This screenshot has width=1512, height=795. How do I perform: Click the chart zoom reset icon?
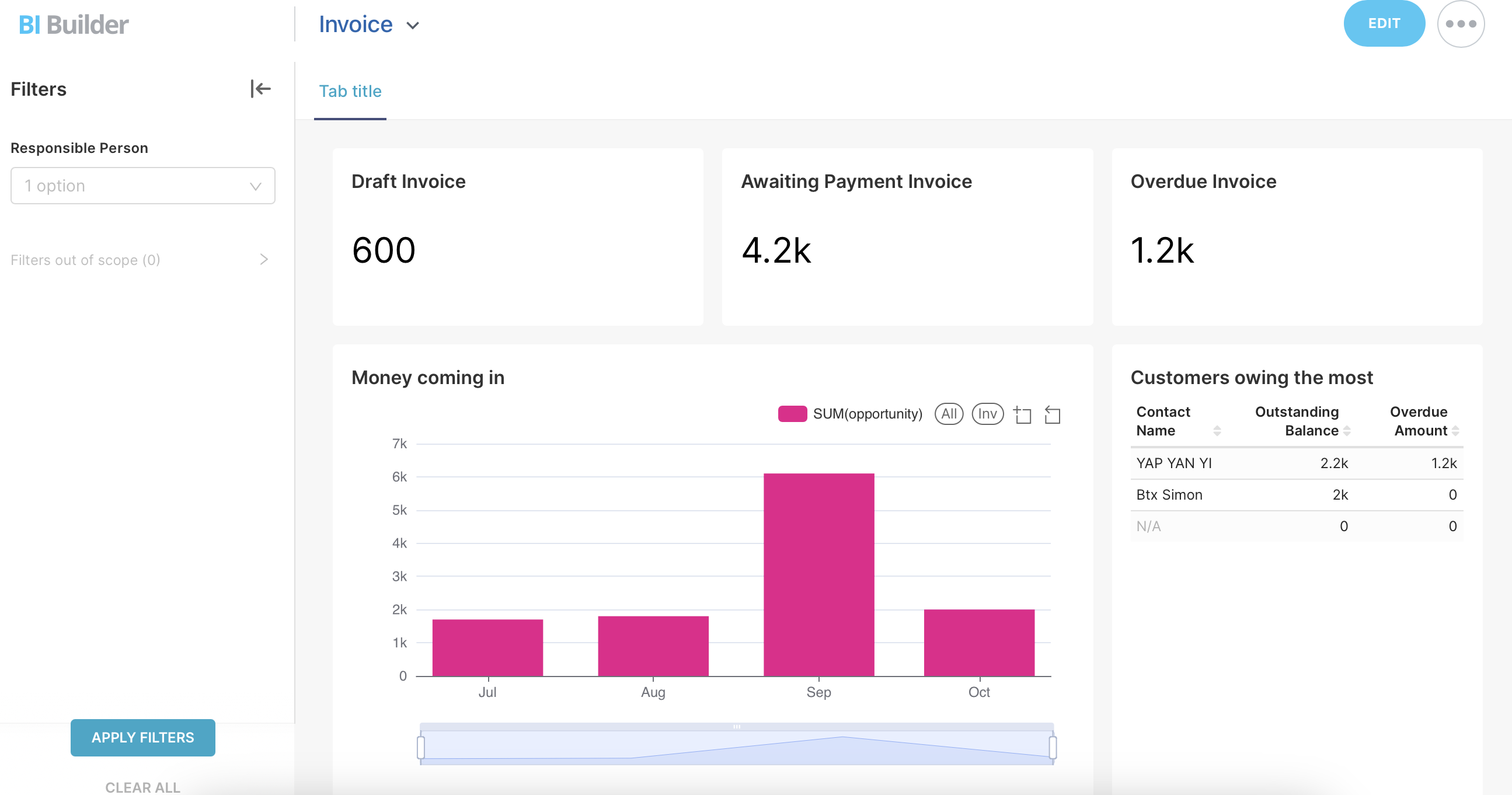point(1053,415)
